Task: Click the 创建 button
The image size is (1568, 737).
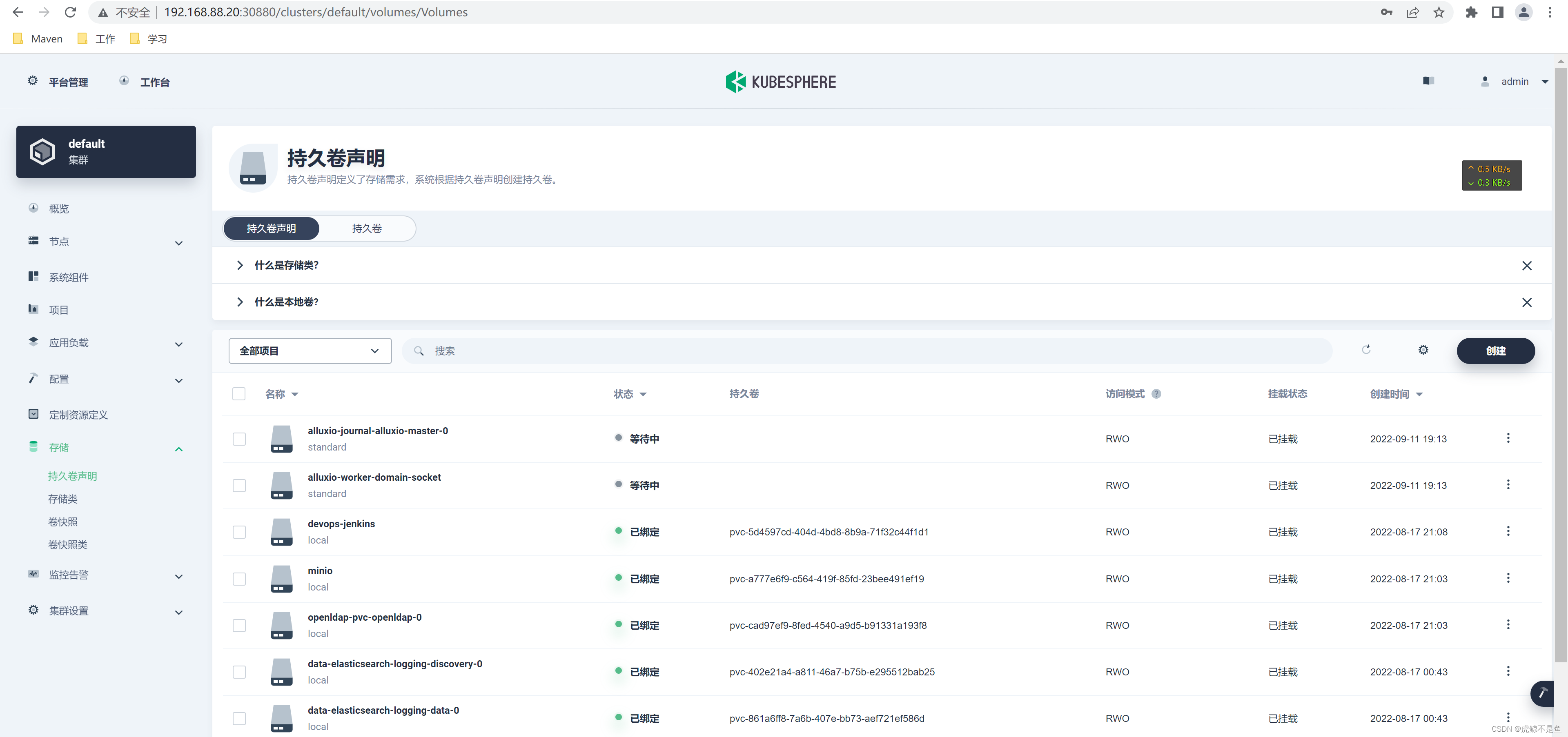Action: point(1495,351)
